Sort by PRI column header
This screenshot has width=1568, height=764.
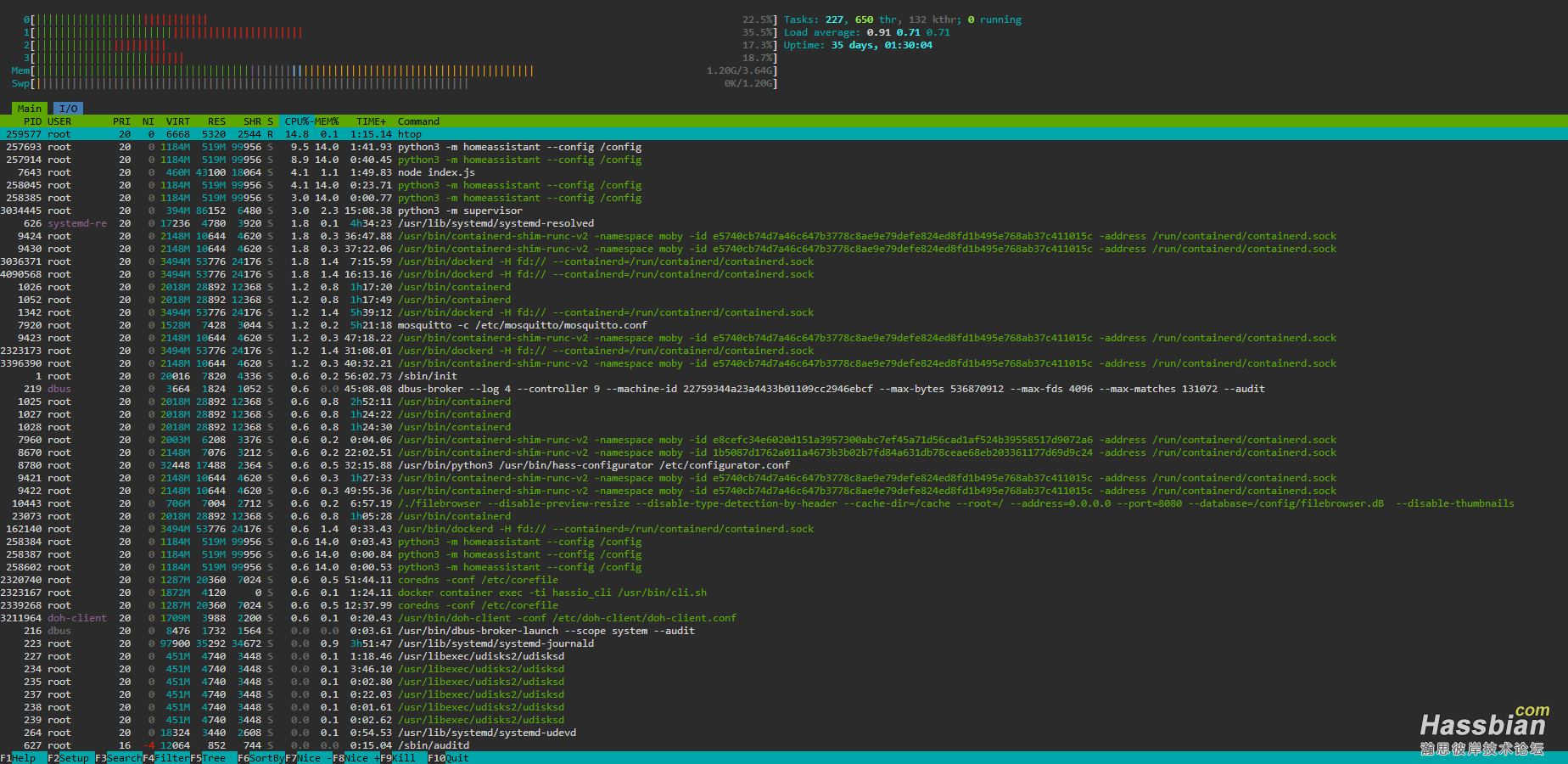point(121,121)
